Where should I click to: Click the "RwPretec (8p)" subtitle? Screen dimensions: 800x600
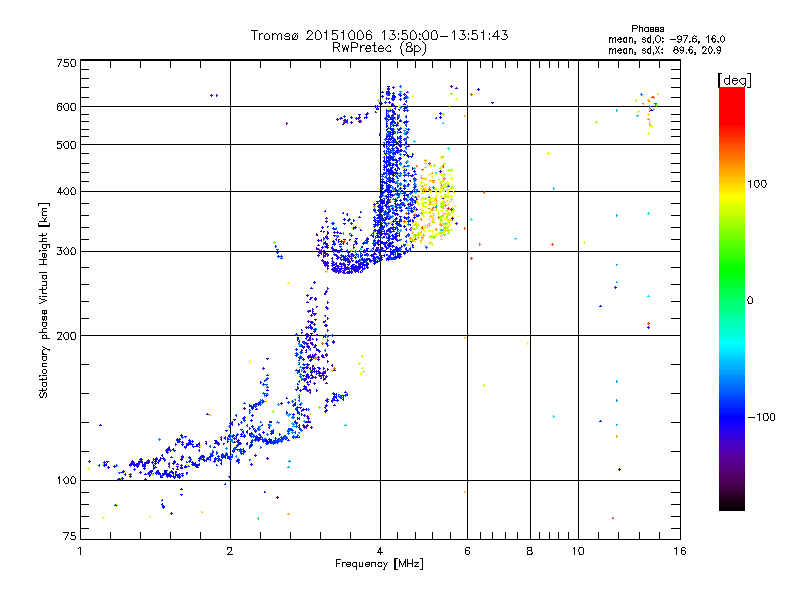click(x=379, y=48)
